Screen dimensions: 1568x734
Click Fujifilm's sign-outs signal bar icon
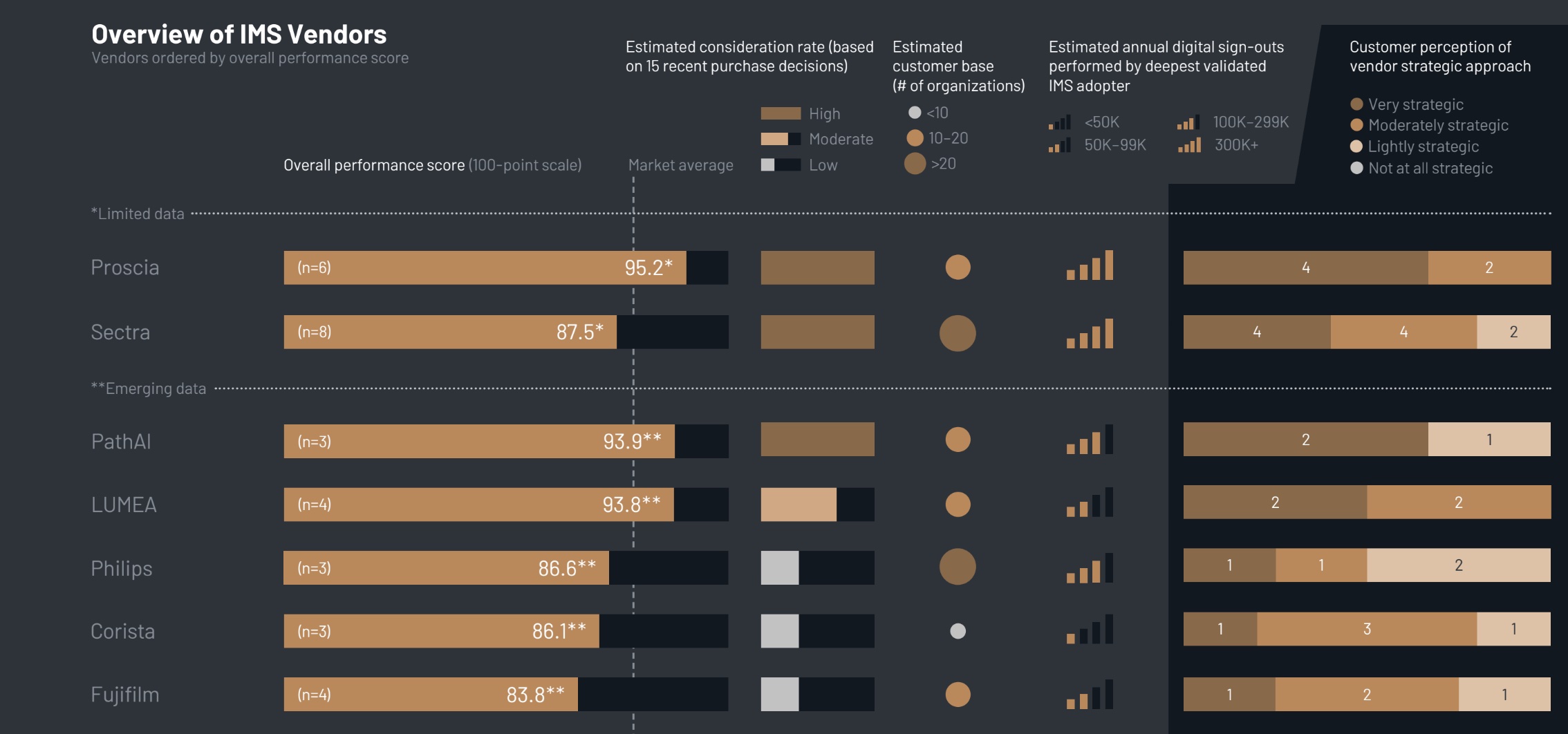click(1090, 695)
